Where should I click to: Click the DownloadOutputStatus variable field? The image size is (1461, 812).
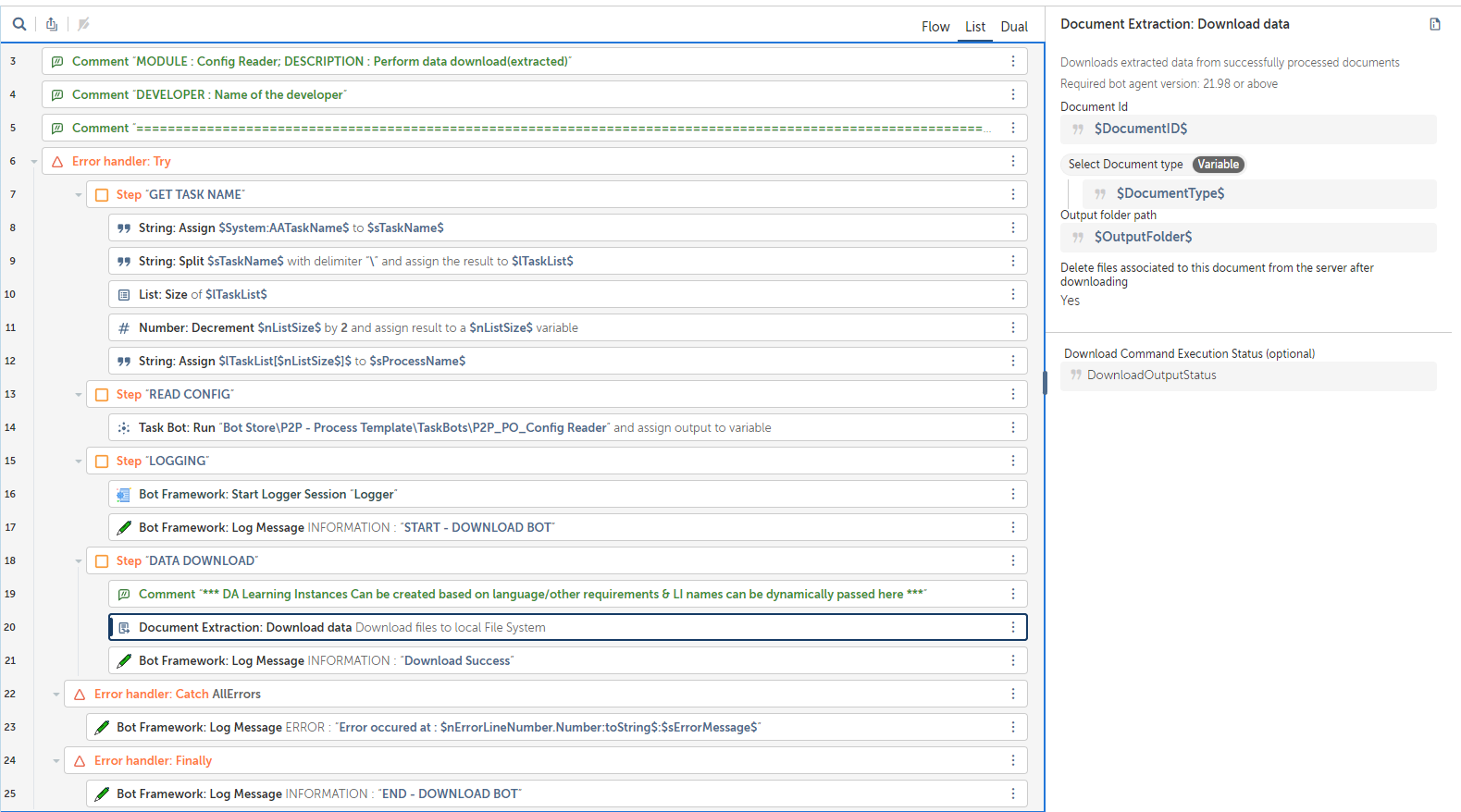[1249, 375]
